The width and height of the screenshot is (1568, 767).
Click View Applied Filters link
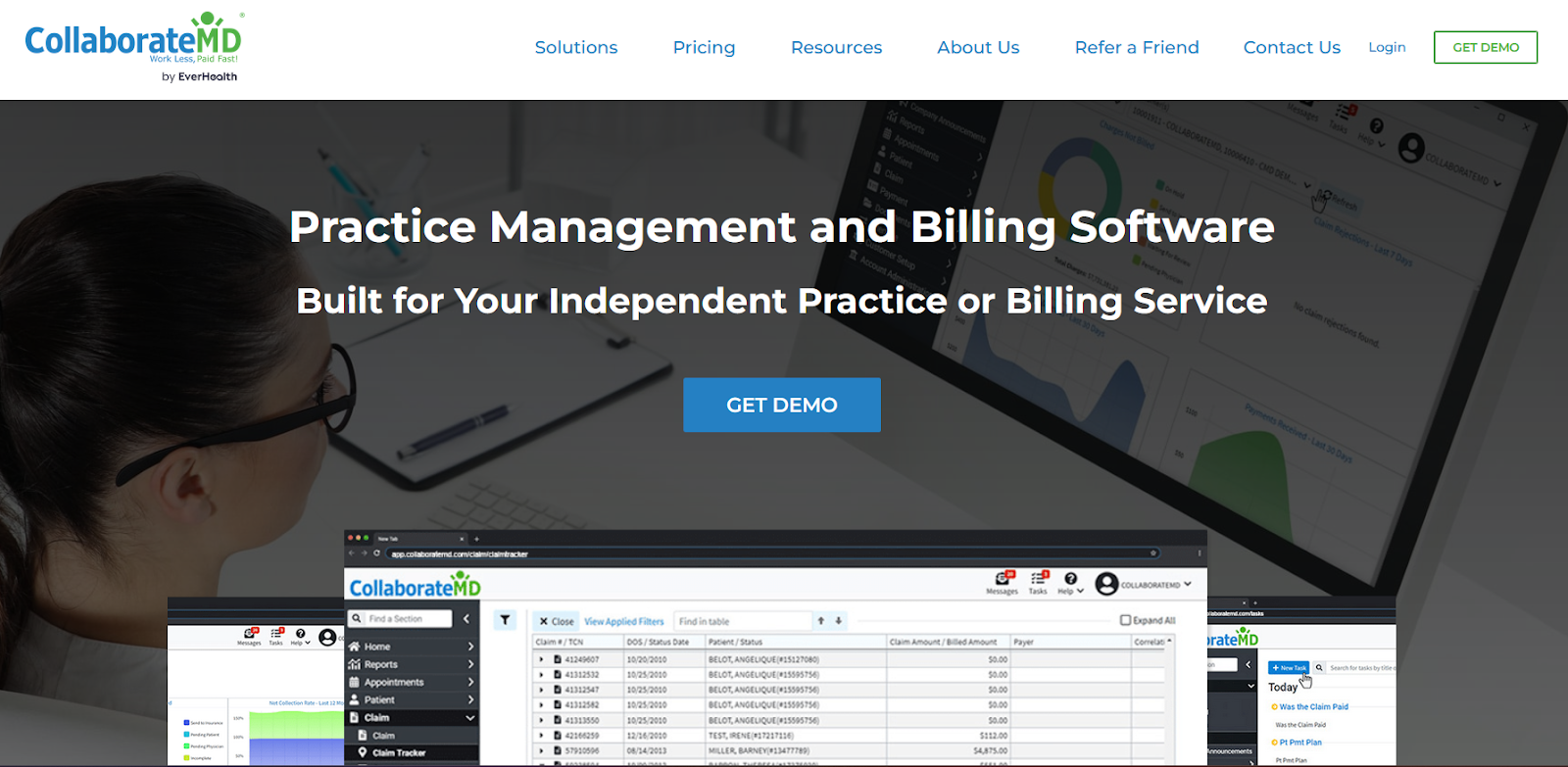pyautogui.click(x=624, y=621)
